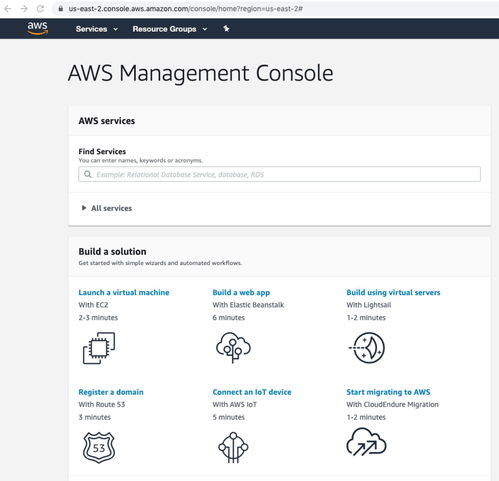Click the browser forward arrow
This screenshot has width=499, height=481.
(24, 9)
